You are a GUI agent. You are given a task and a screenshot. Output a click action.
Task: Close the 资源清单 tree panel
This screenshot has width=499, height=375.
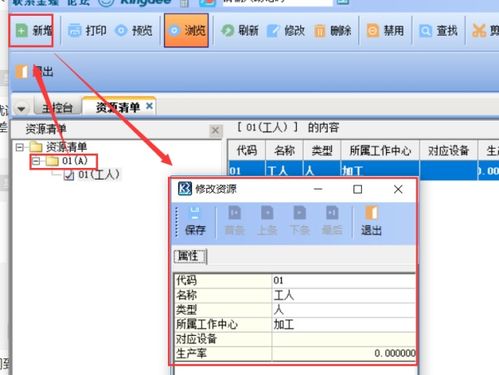[x=215, y=130]
